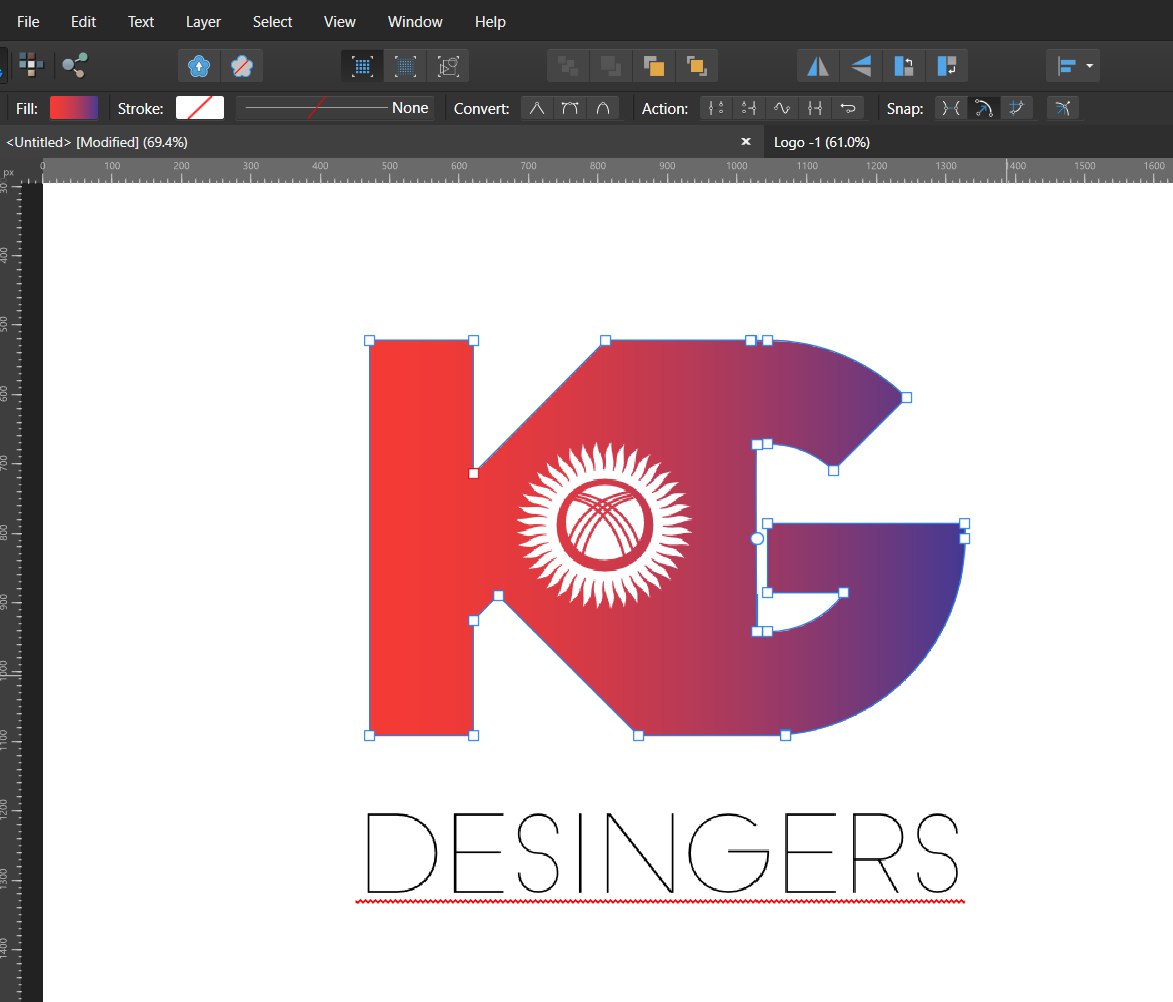
Task: Open the View menu
Action: click(340, 22)
